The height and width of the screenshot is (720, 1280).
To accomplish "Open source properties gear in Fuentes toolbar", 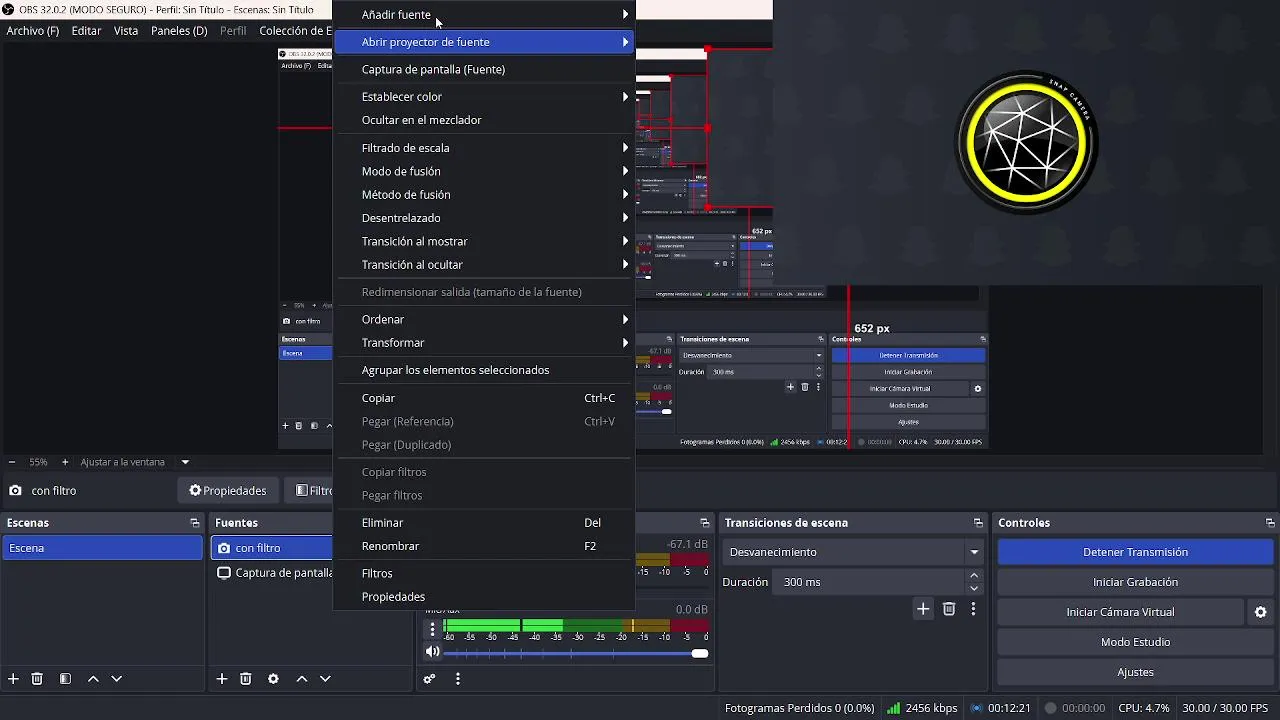I will tap(273, 679).
